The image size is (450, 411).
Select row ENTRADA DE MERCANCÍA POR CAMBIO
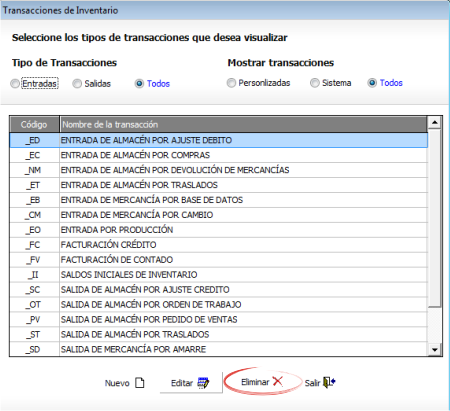coord(219,215)
